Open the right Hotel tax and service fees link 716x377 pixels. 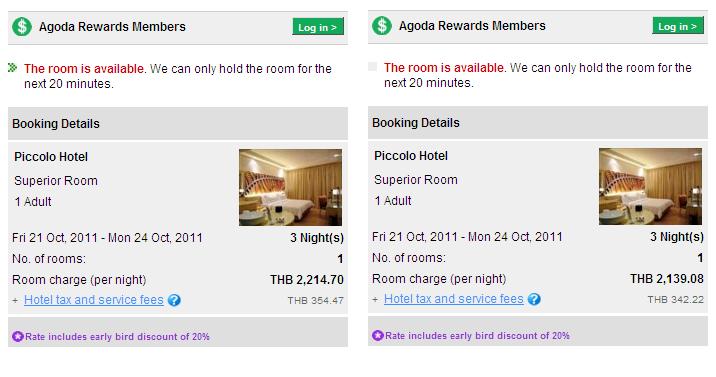click(453, 299)
